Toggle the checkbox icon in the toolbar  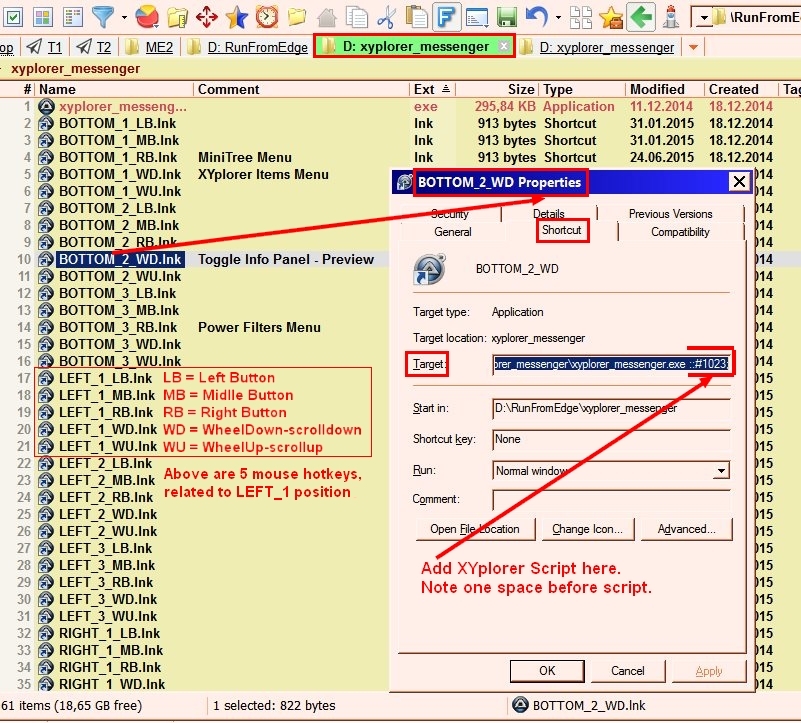tap(14, 16)
